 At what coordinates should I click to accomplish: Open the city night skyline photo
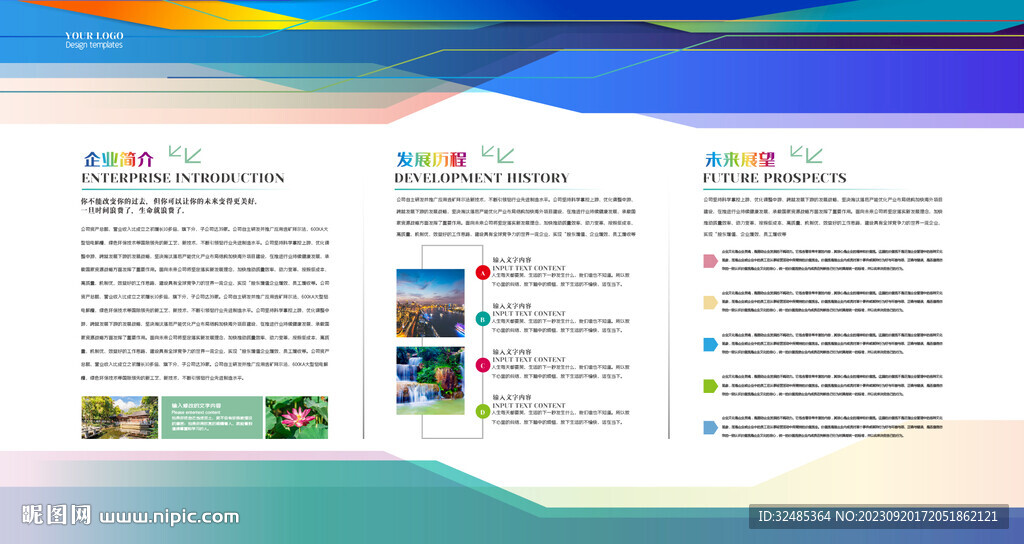tap(430, 303)
